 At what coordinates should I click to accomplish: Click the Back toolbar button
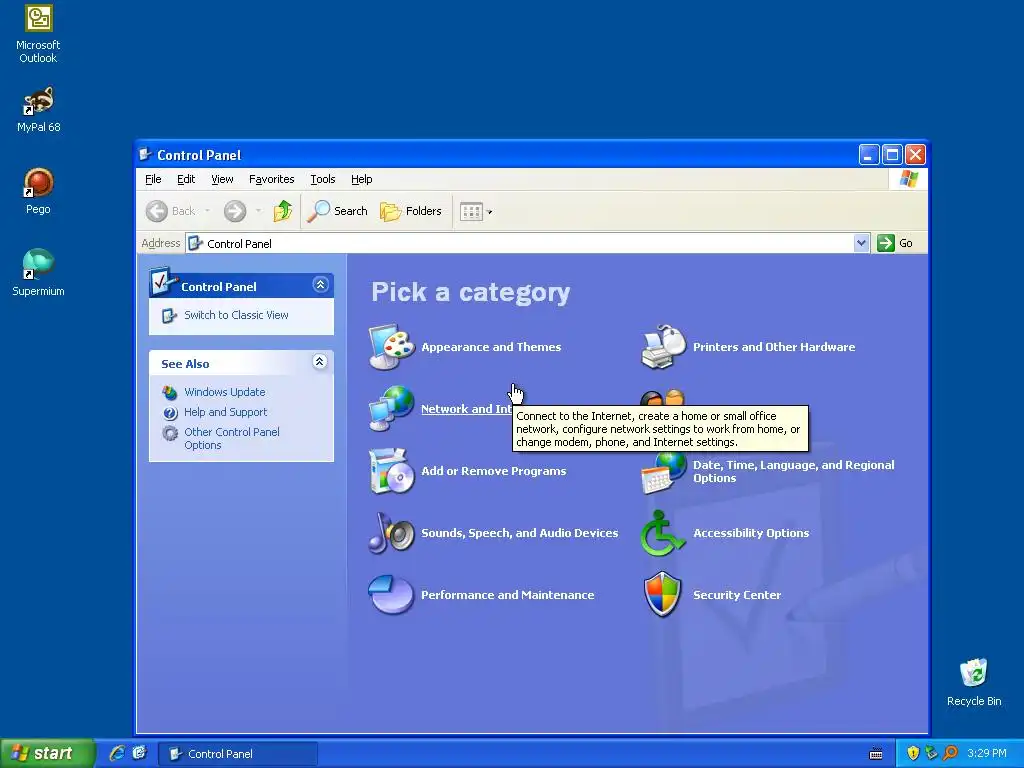[170, 211]
